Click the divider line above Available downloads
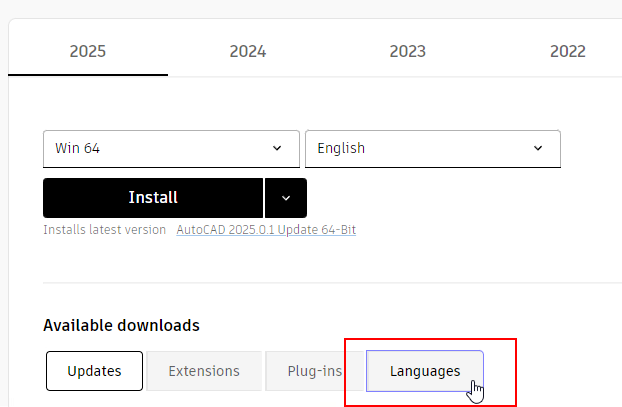This screenshot has width=622, height=407. point(330,283)
